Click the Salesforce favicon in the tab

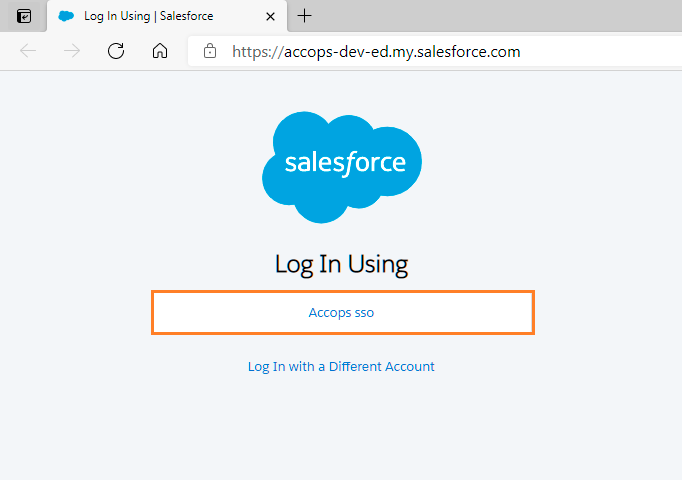[x=66, y=16]
